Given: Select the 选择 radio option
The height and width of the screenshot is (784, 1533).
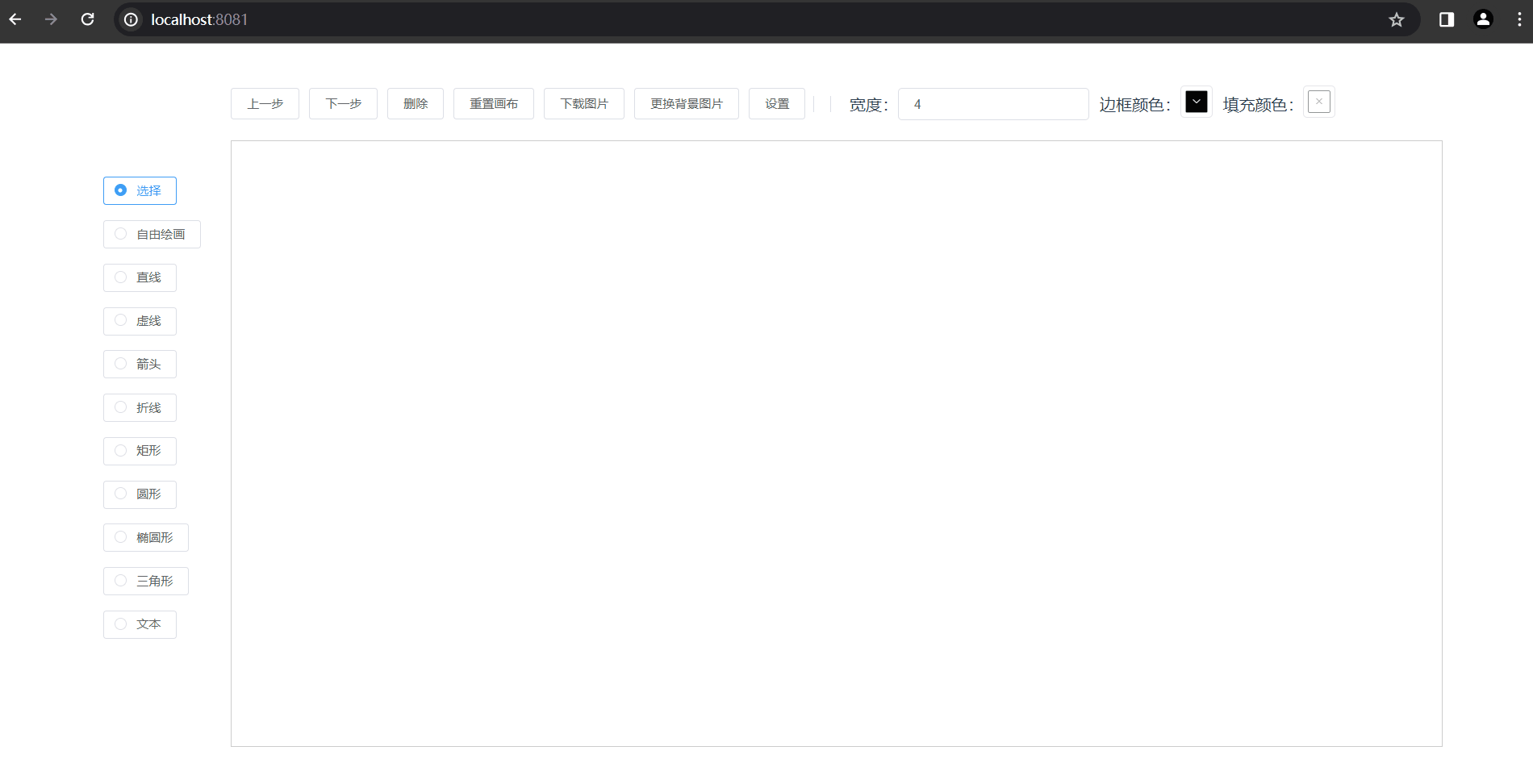Looking at the screenshot, I should tap(140, 191).
